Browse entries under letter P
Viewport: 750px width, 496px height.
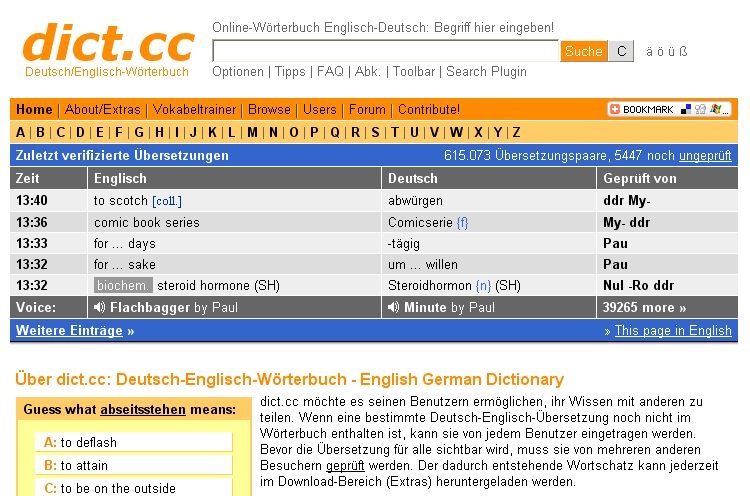(x=314, y=132)
